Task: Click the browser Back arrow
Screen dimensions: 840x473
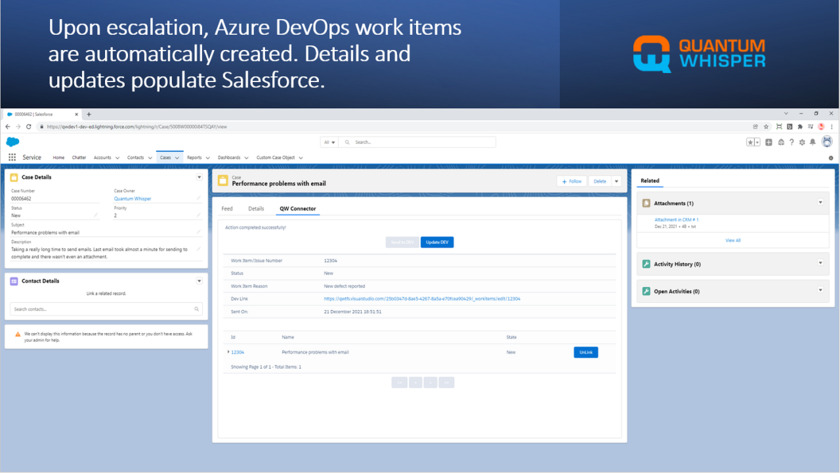Action: click(x=8, y=127)
